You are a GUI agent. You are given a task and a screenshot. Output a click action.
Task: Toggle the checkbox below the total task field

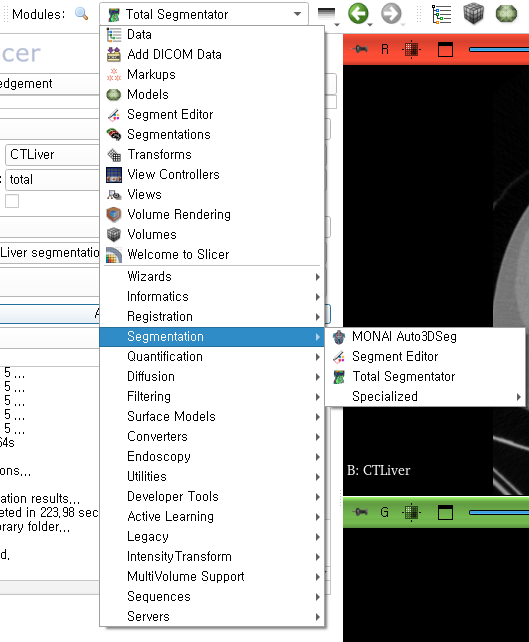[12, 201]
